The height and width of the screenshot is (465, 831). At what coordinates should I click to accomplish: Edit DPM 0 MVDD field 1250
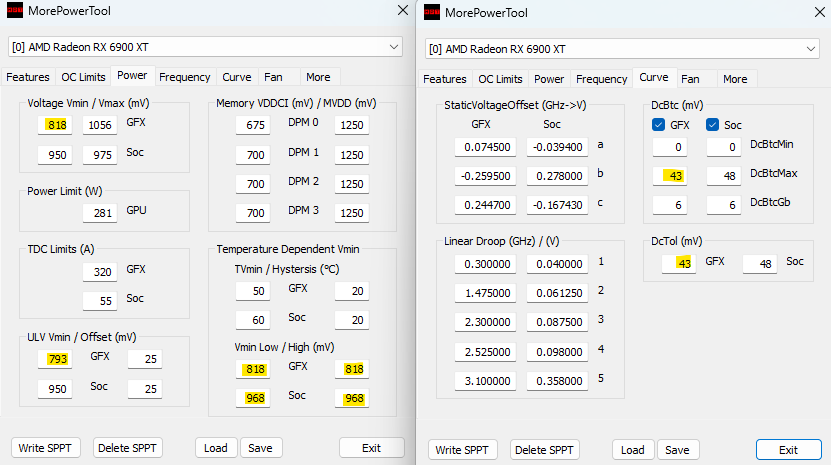(x=351, y=125)
